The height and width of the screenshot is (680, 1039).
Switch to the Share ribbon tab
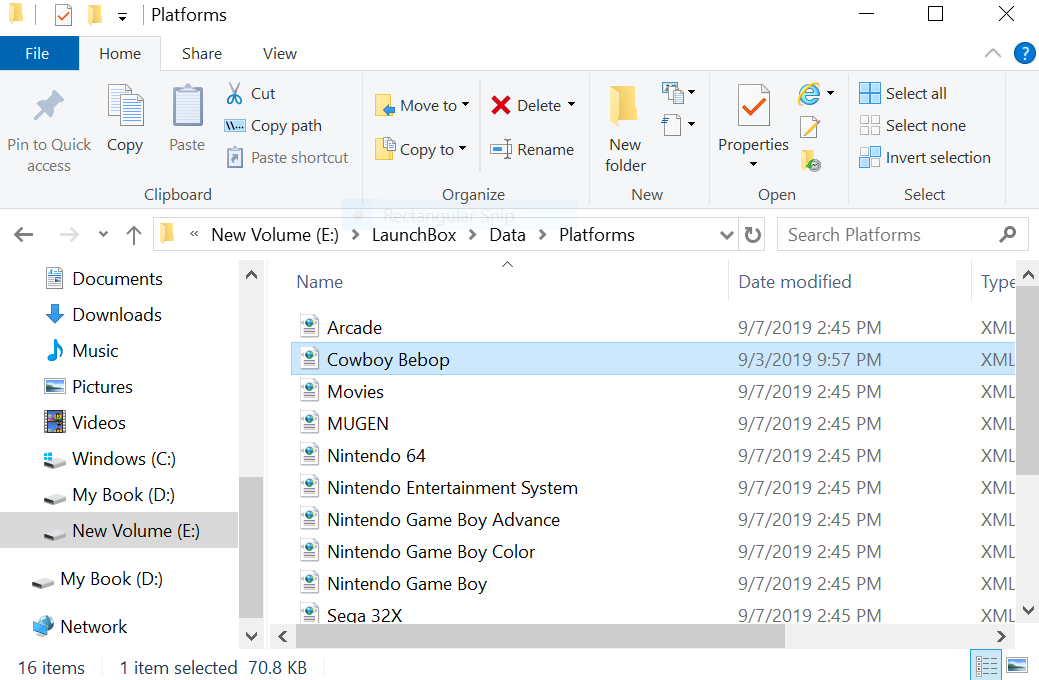202,53
